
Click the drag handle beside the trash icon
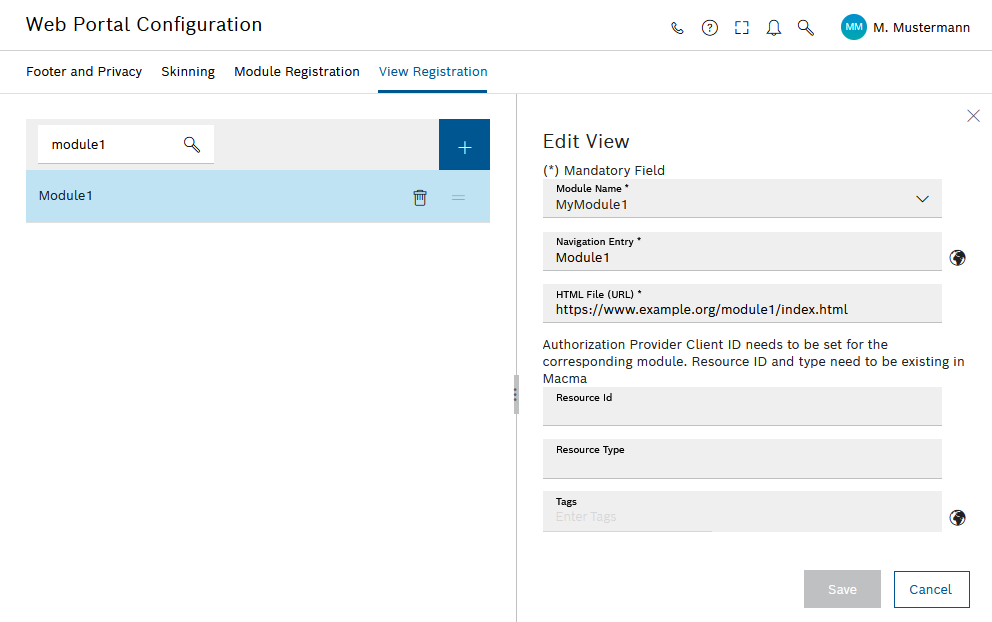coord(458,198)
